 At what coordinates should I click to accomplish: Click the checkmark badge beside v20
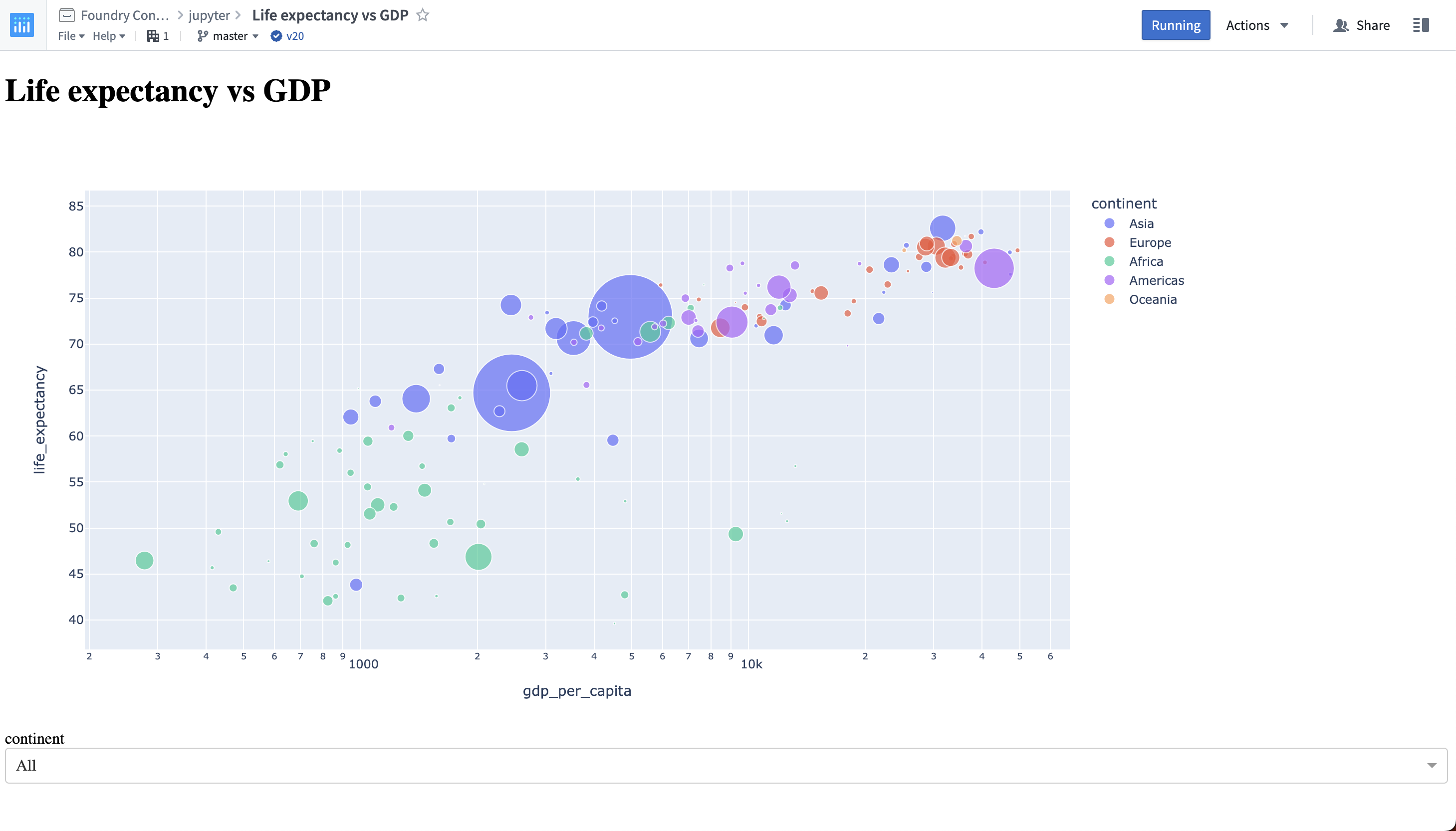click(x=276, y=36)
